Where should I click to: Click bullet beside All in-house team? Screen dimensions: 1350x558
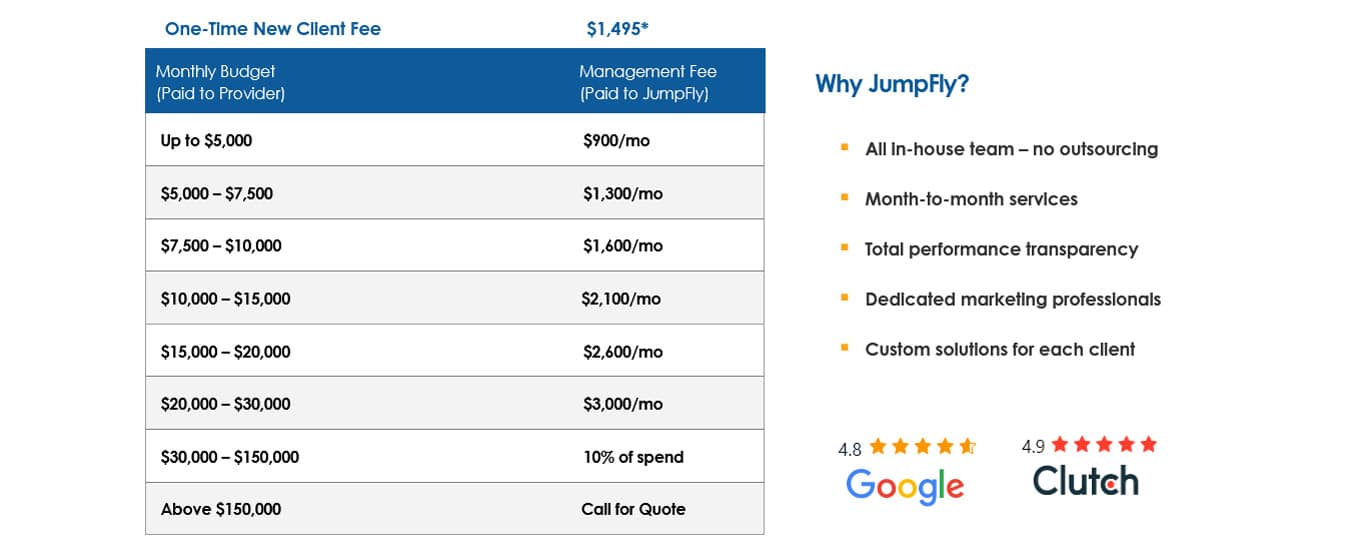(845, 148)
